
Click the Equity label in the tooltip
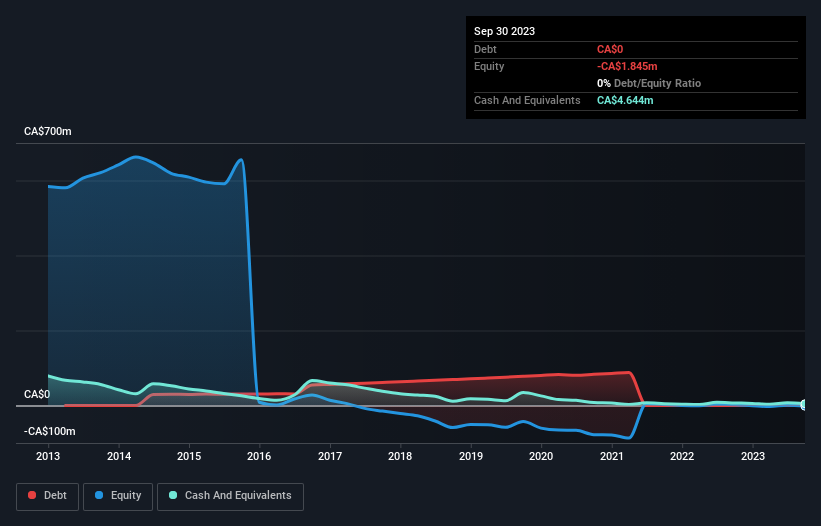tap(489, 66)
